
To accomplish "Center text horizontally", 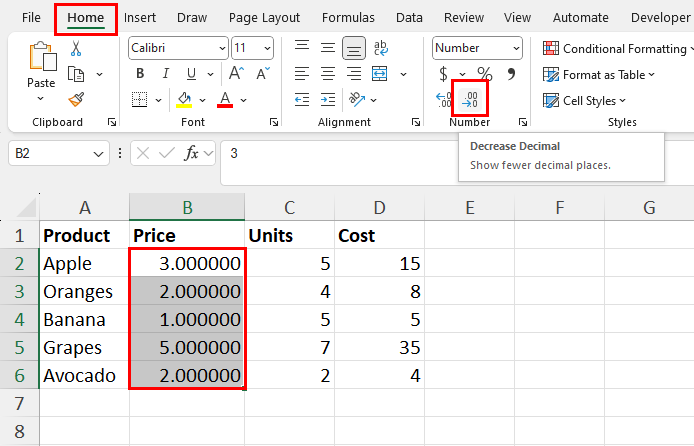I will 328,73.
